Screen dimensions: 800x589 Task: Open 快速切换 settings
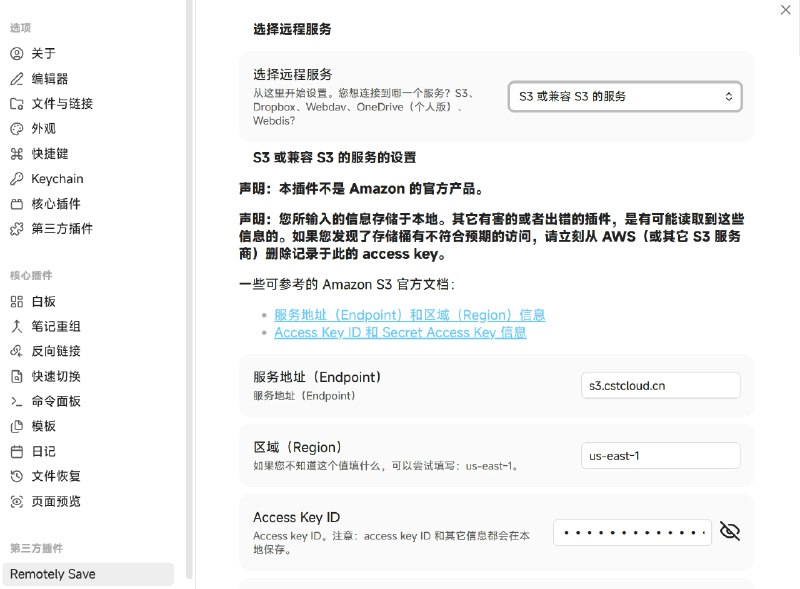point(51,375)
